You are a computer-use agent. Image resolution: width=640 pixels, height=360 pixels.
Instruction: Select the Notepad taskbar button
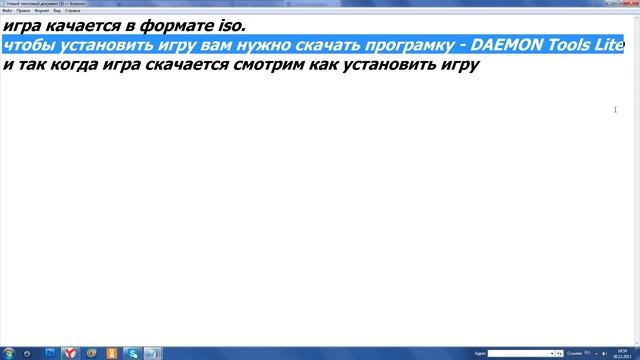point(153,353)
